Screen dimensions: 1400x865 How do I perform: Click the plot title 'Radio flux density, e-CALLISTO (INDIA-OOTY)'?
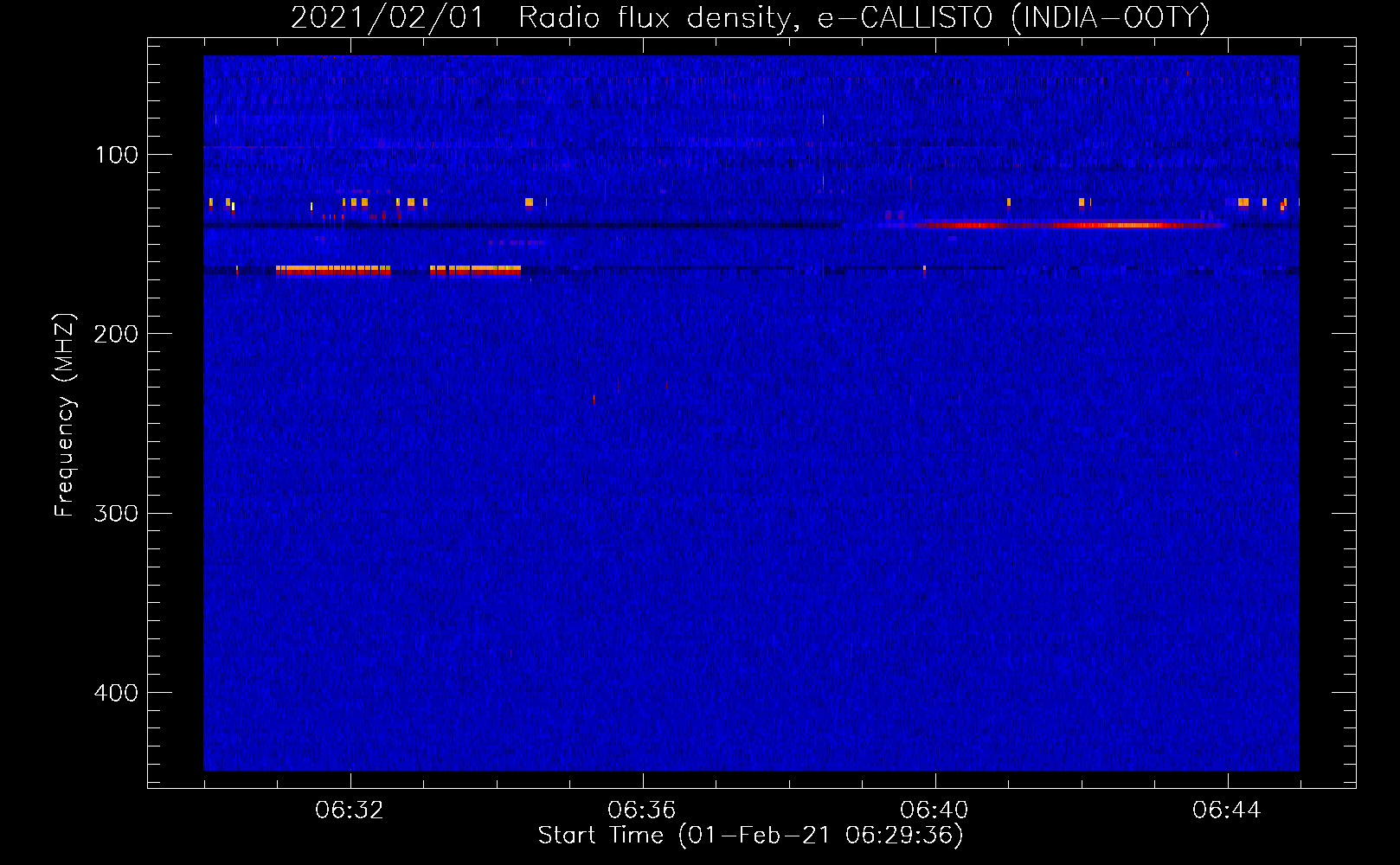click(x=864, y=17)
